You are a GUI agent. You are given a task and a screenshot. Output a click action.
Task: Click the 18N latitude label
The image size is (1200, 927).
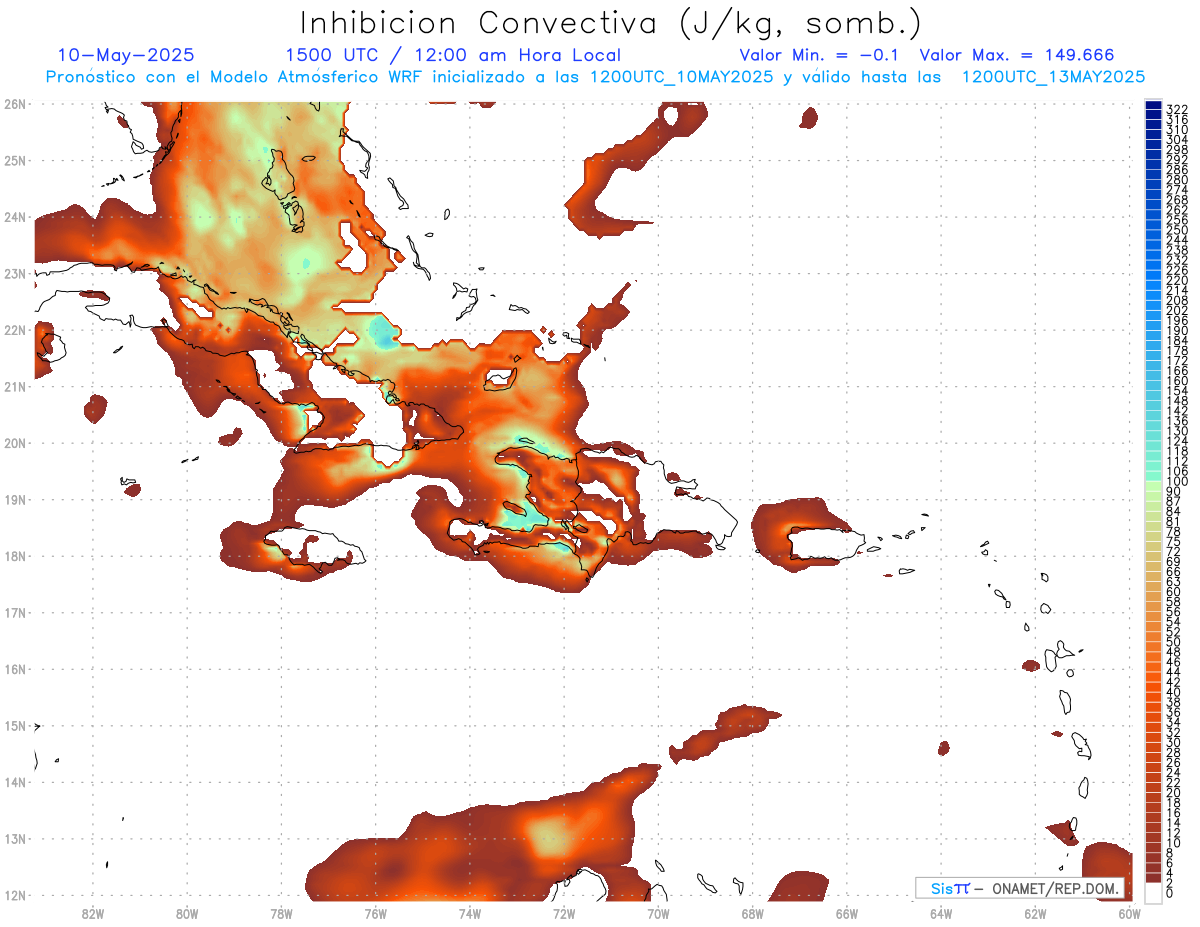coord(14,556)
